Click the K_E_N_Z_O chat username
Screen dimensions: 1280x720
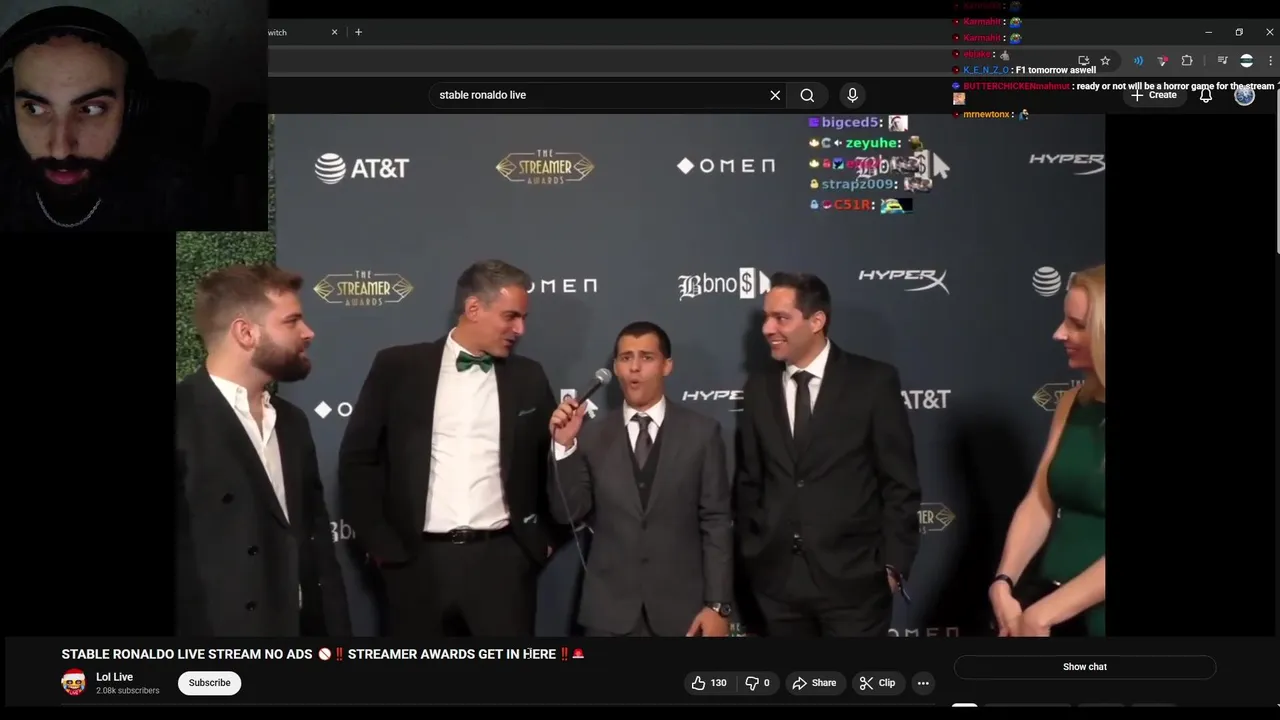[x=985, y=70]
